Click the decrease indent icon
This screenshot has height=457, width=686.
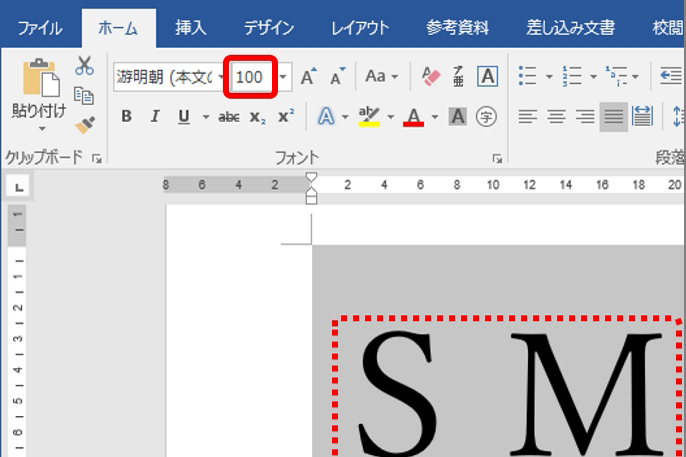(x=671, y=76)
